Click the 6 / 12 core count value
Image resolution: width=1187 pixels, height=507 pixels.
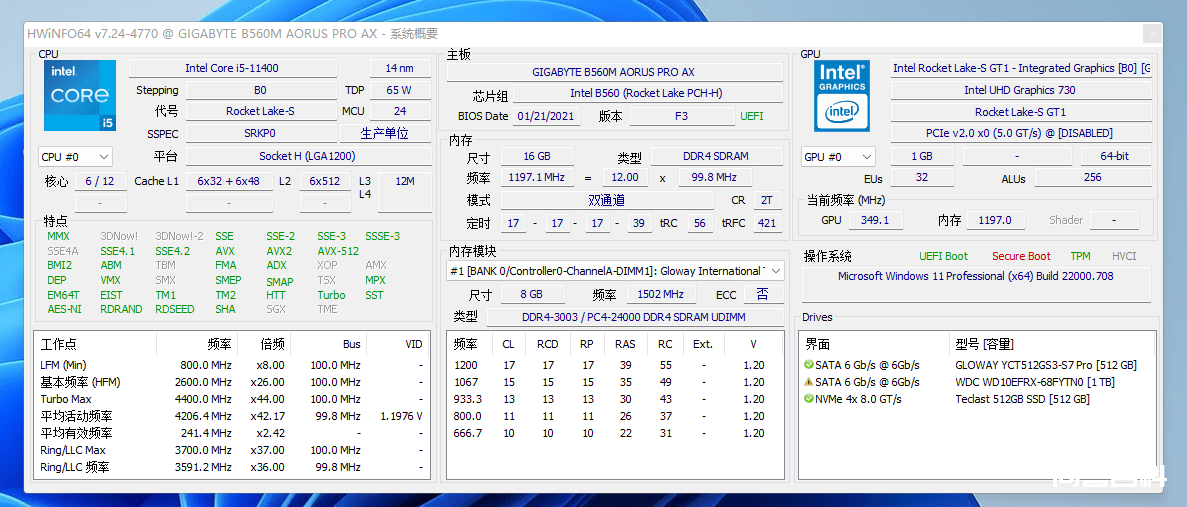(100, 182)
